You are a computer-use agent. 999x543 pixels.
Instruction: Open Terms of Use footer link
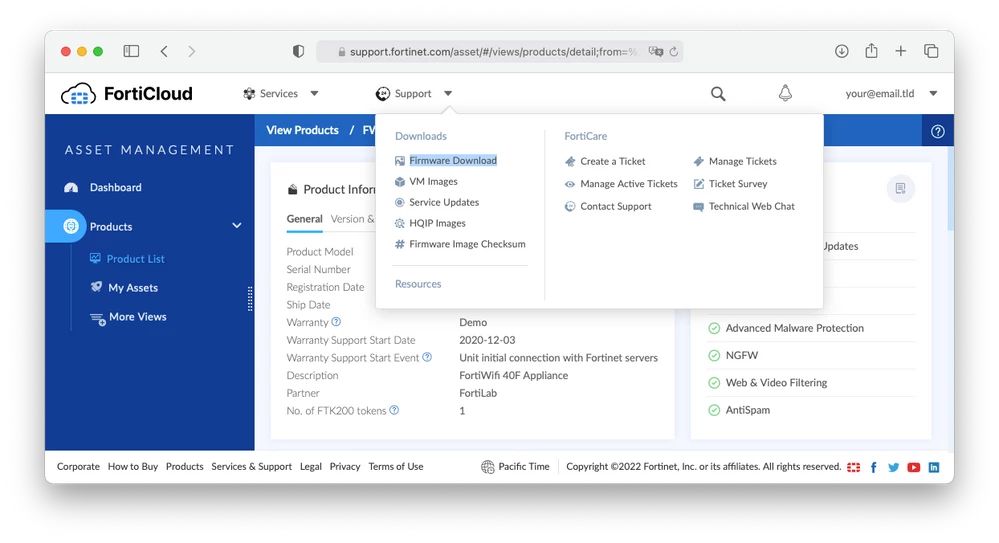click(396, 467)
